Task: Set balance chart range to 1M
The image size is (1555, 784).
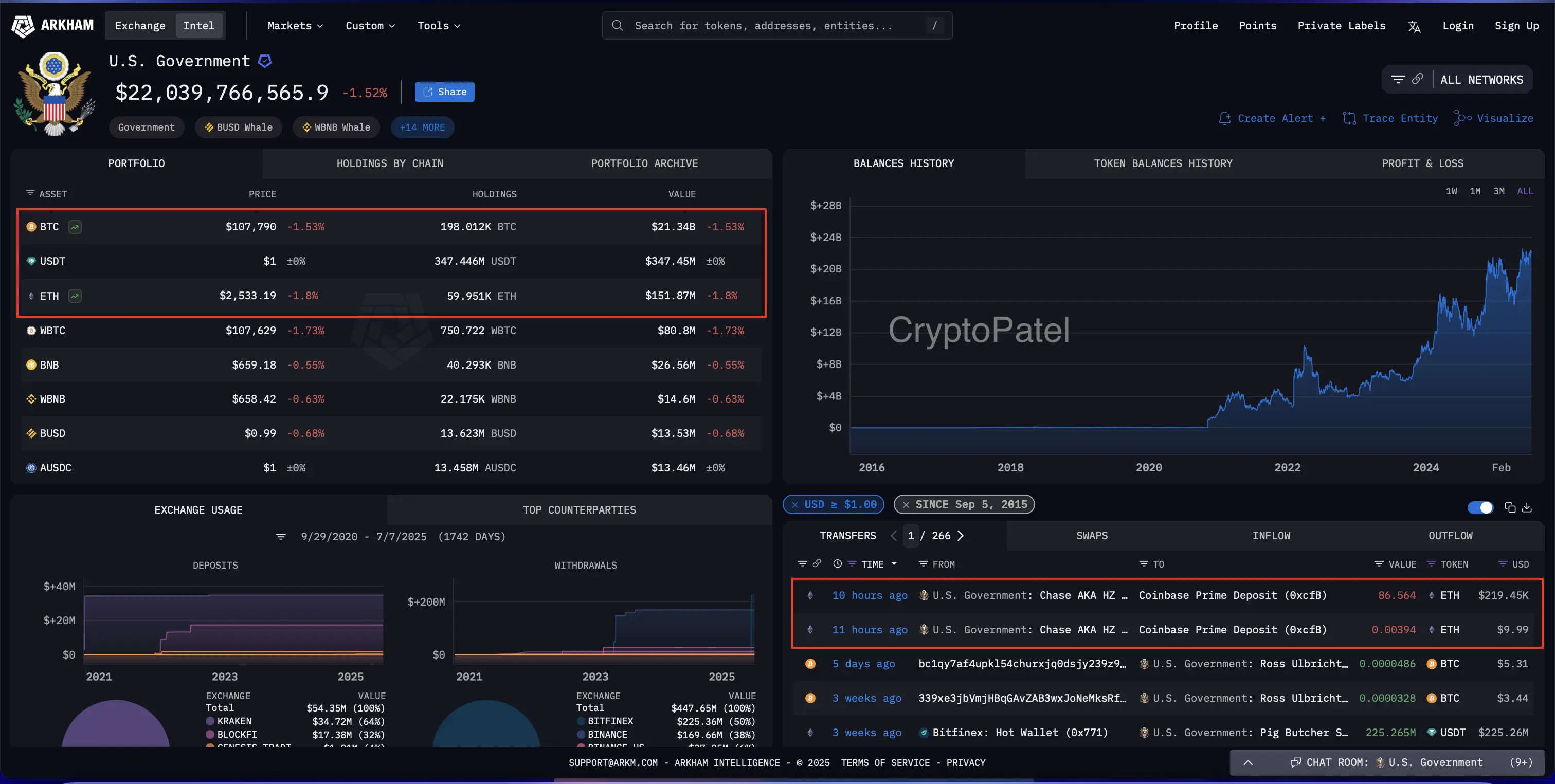Action: point(1475,191)
